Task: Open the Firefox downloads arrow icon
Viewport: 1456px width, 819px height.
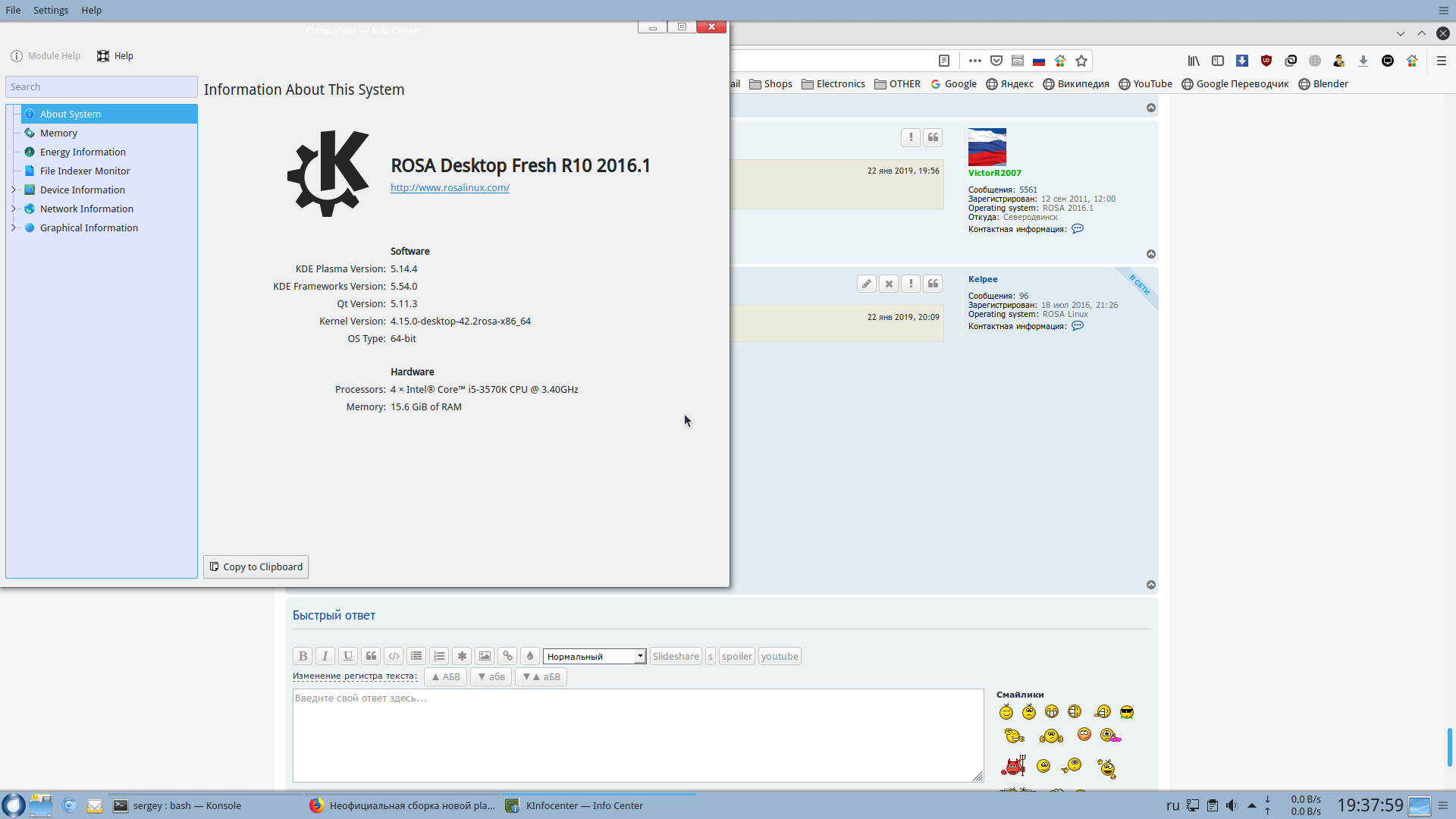Action: pos(1363,61)
